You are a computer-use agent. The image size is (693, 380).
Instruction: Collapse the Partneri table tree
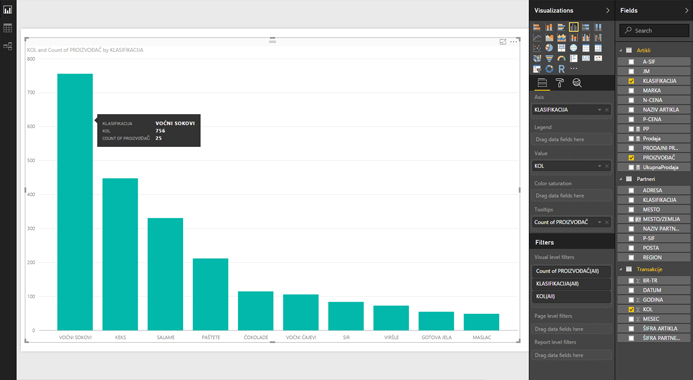click(x=621, y=179)
